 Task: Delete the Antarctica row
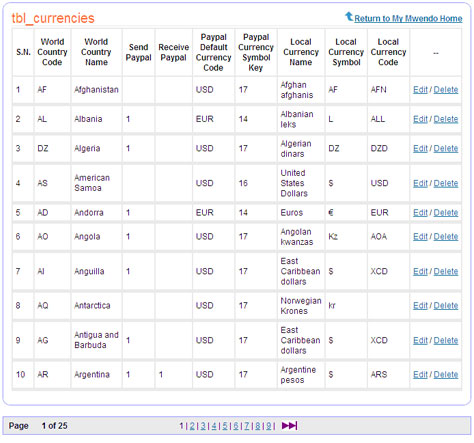click(x=446, y=306)
